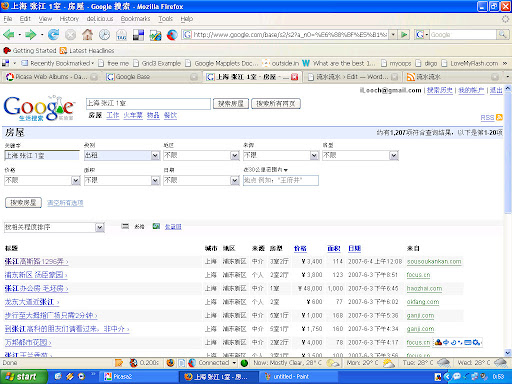Image resolution: width=512 pixels, height=384 pixels.
Task: Click the Getting Started bookmark icon
Action: click(x=7, y=51)
